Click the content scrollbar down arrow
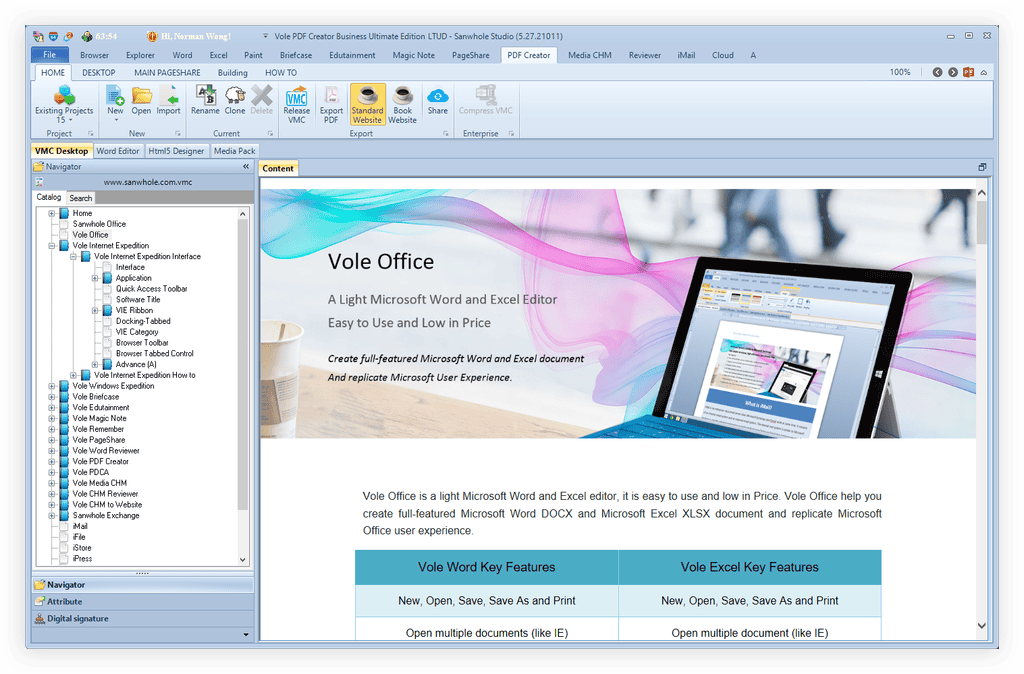1024x674 pixels. [x=982, y=626]
